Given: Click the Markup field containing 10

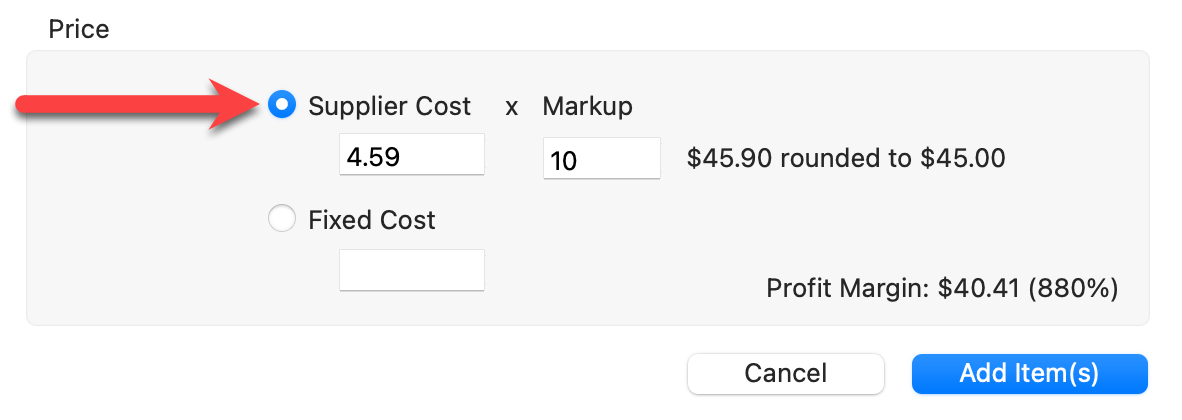Looking at the screenshot, I should coord(601,159).
